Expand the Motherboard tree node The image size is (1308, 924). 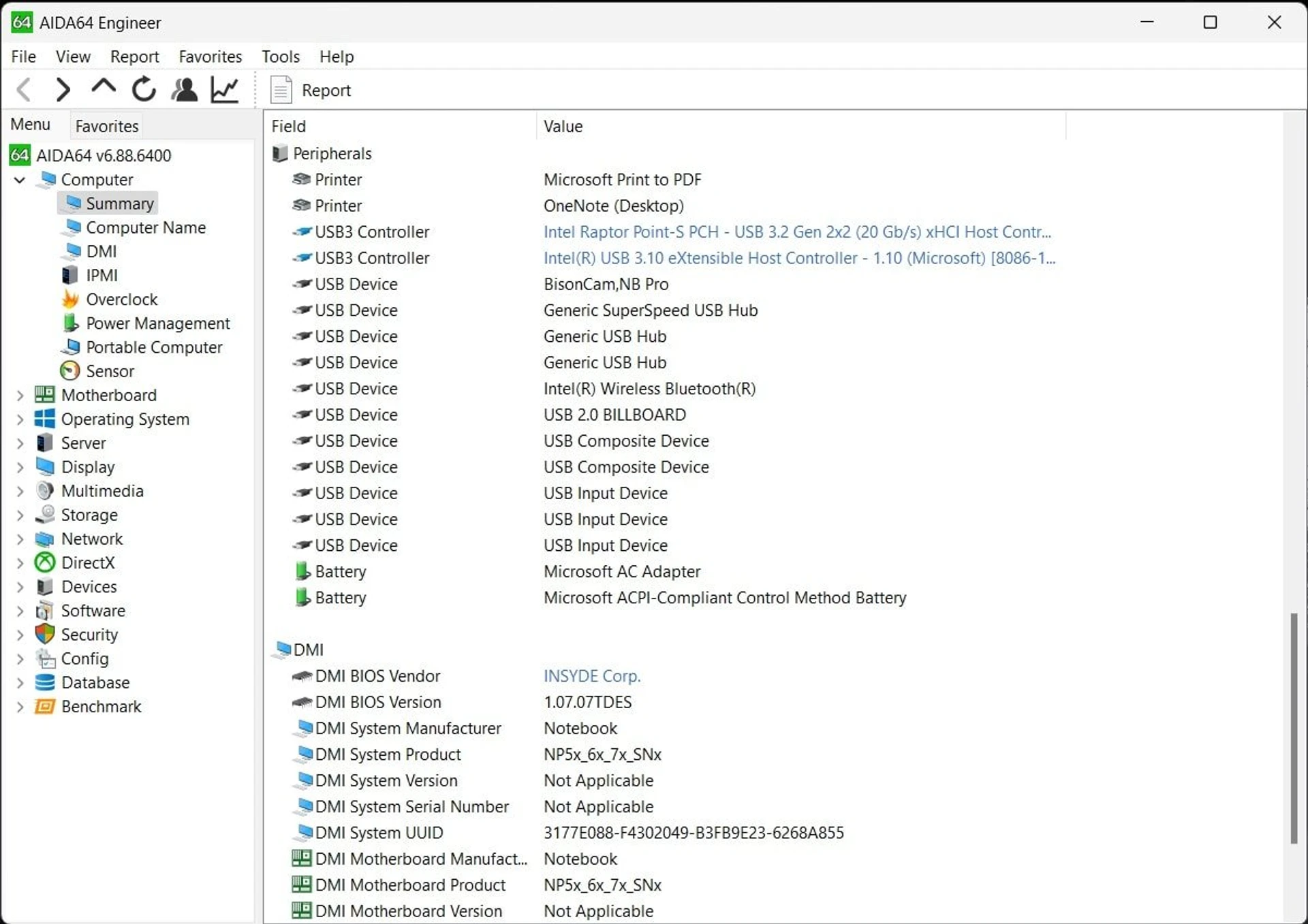tap(20, 395)
